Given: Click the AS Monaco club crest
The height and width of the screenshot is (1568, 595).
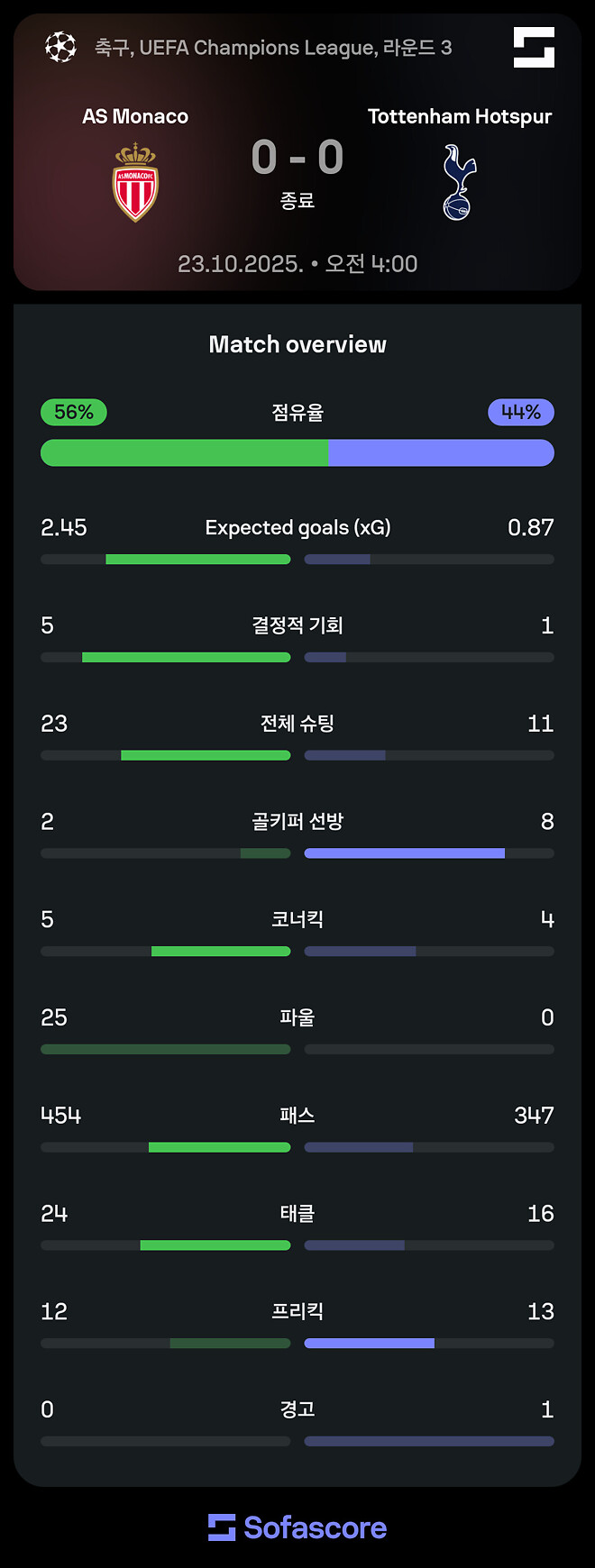Looking at the screenshot, I should [x=135, y=182].
